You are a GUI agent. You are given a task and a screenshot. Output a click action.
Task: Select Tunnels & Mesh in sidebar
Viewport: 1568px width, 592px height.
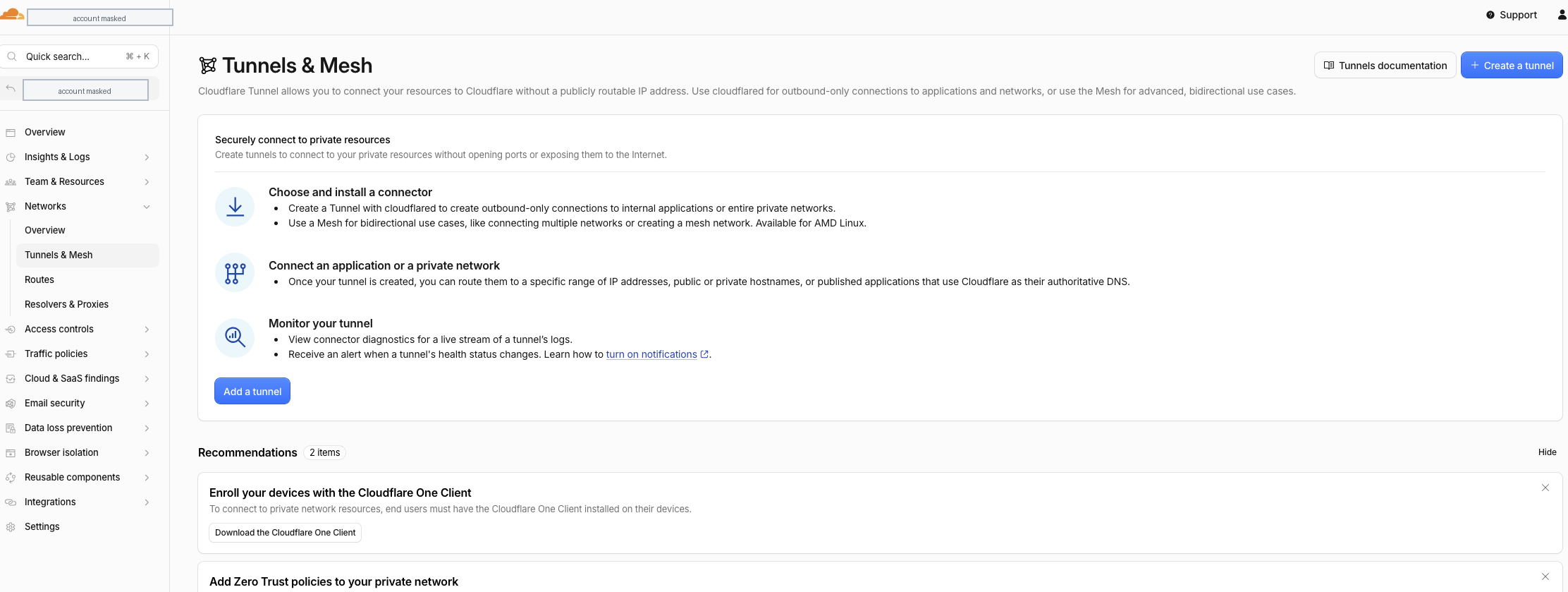(87, 255)
